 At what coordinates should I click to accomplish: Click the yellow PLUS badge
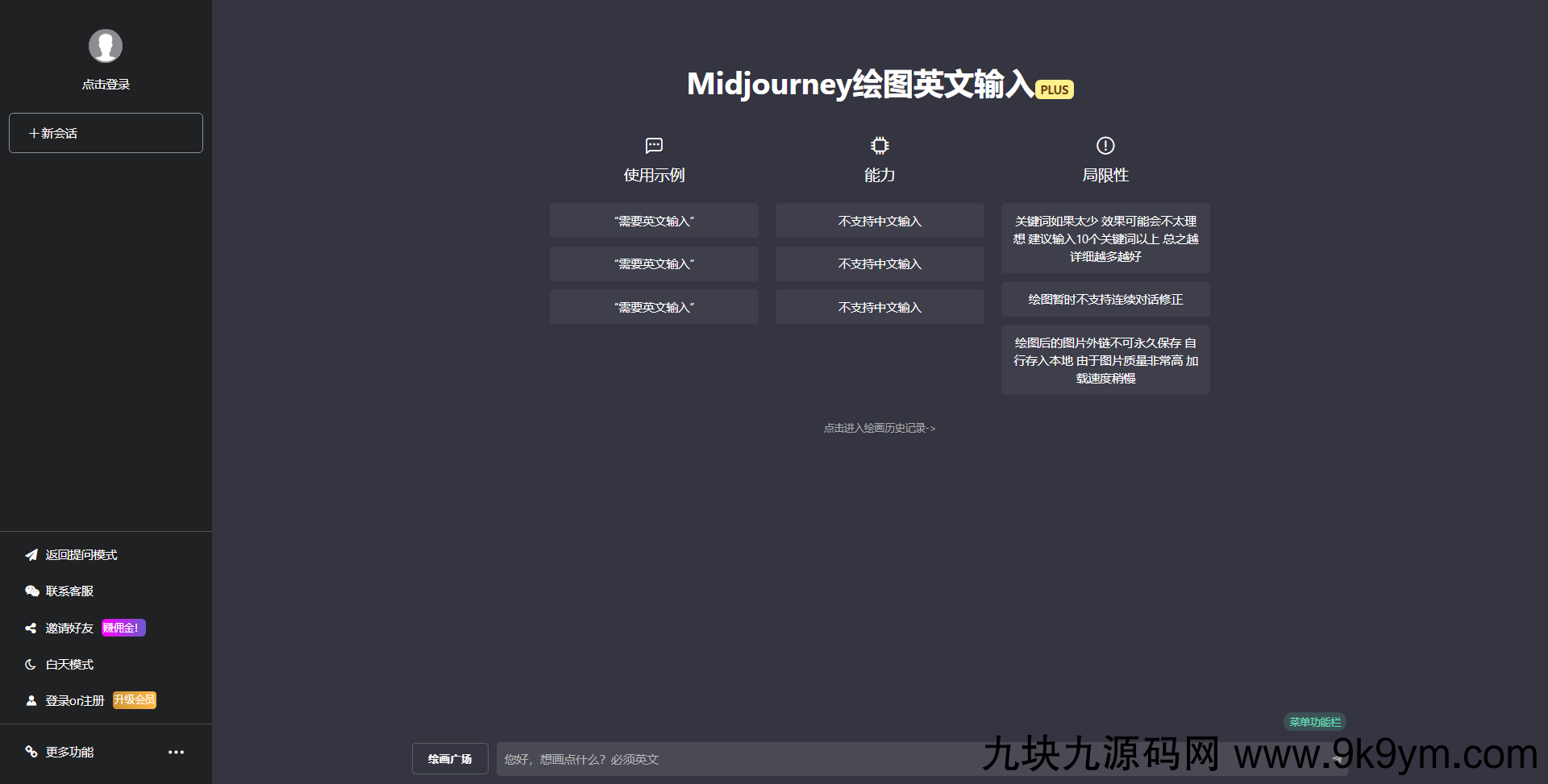click(1055, 89)
